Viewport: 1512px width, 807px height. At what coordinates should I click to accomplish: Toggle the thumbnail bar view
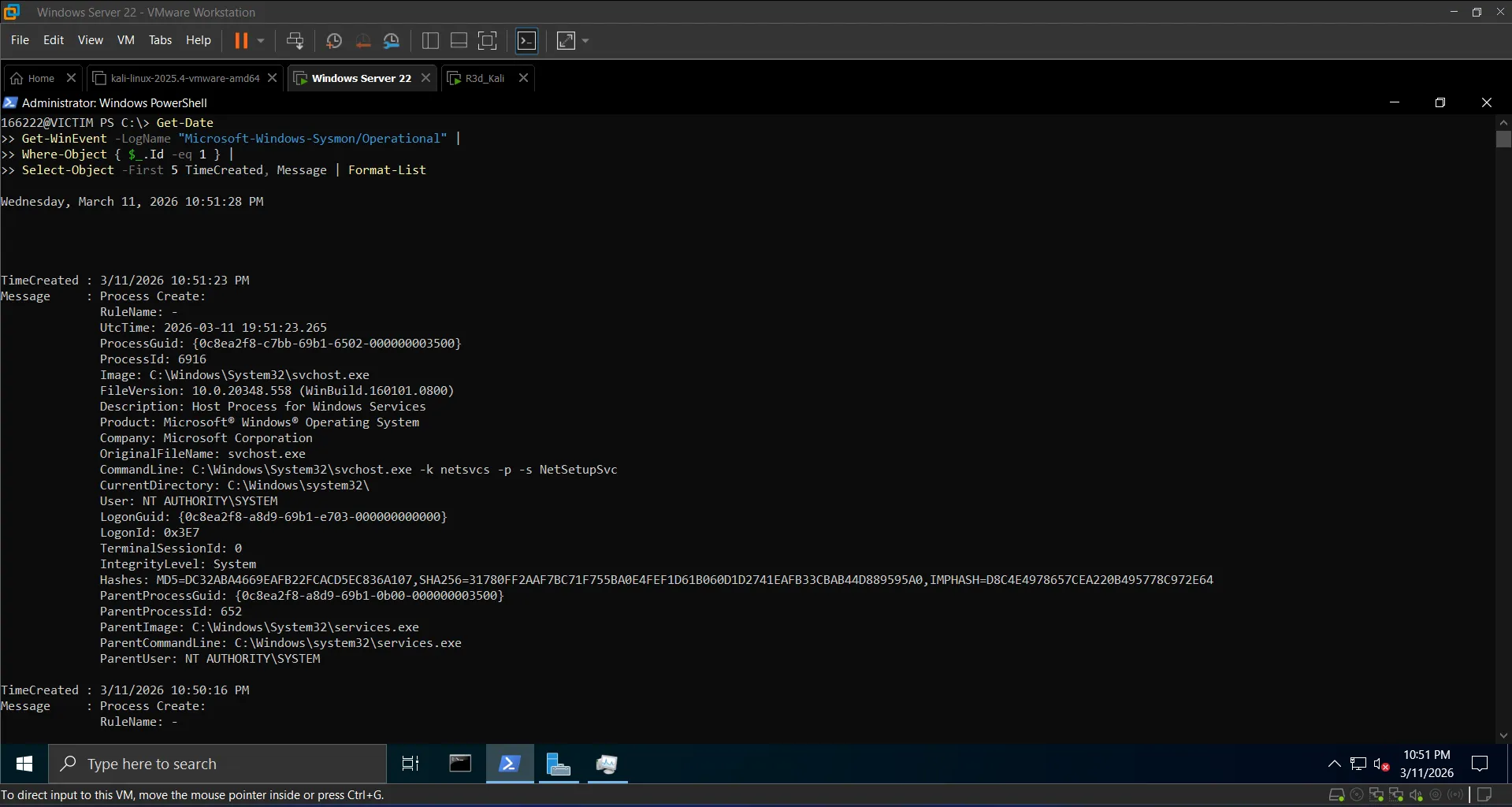[x=459, y=40]
